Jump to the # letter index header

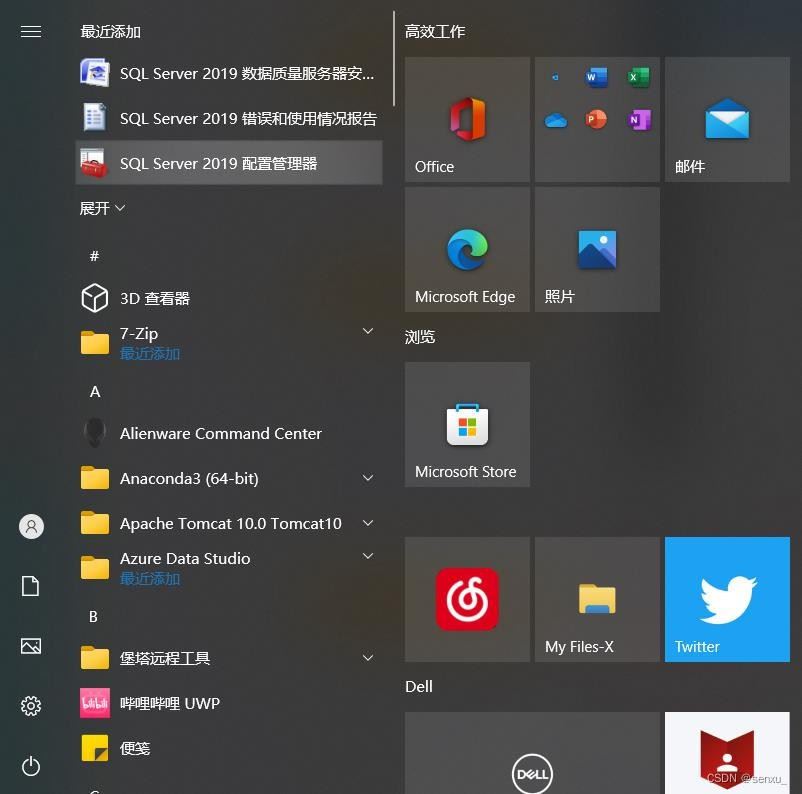pyautogui.click(x=94, y=256)
